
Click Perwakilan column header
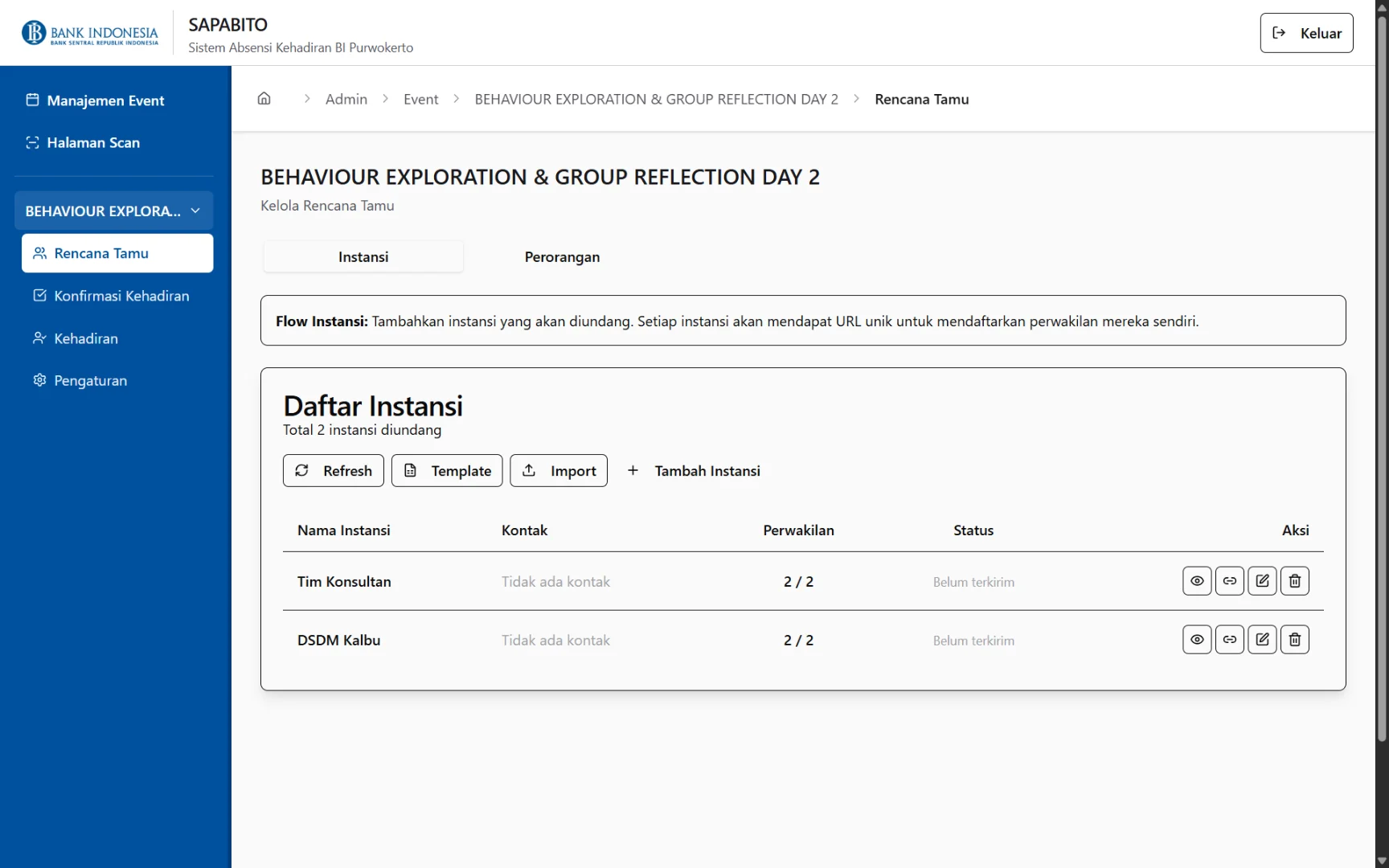click(x=798, y=530)
